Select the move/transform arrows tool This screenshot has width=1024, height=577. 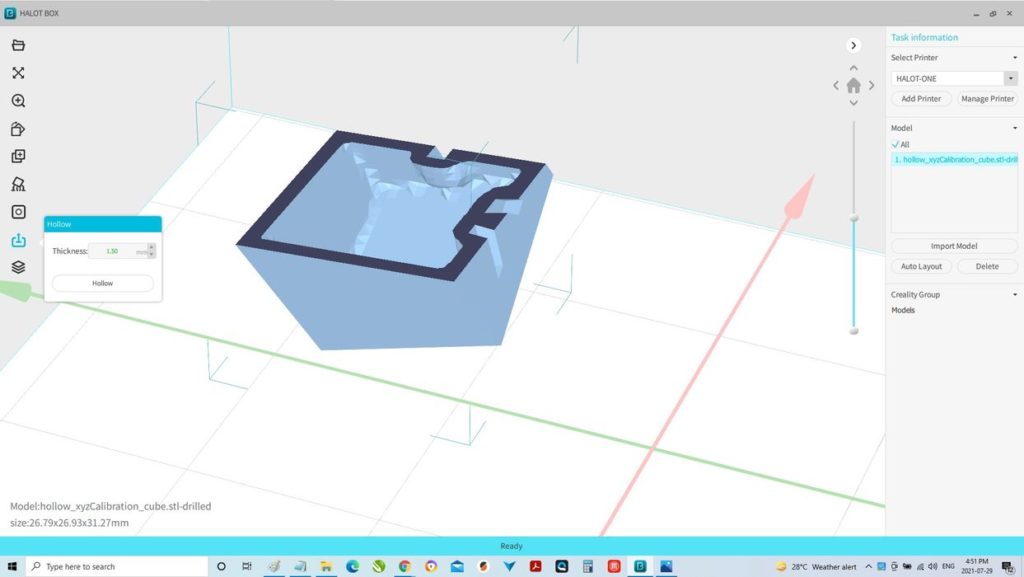pos(18,73)
